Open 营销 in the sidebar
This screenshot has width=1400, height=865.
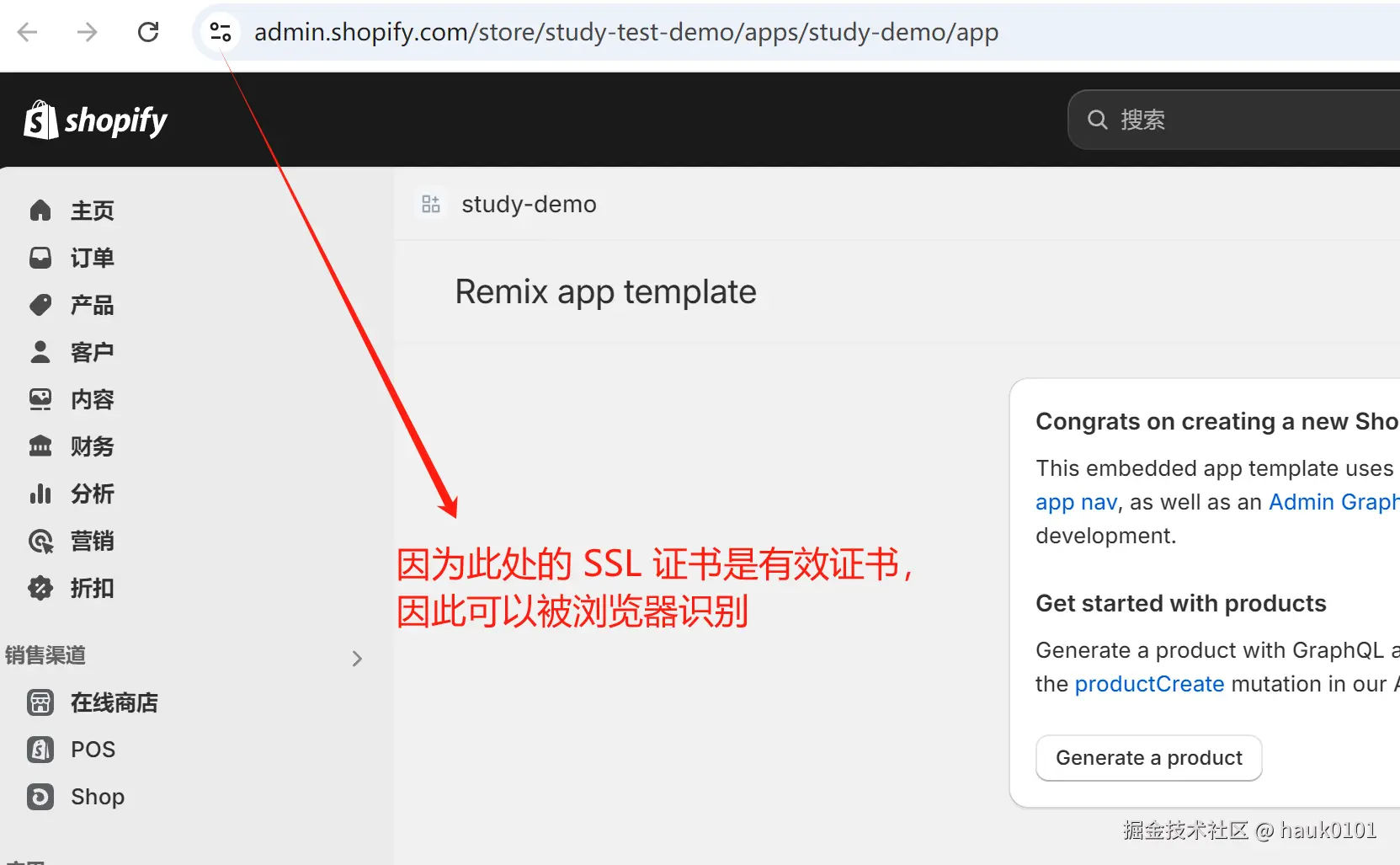[92, 541]
